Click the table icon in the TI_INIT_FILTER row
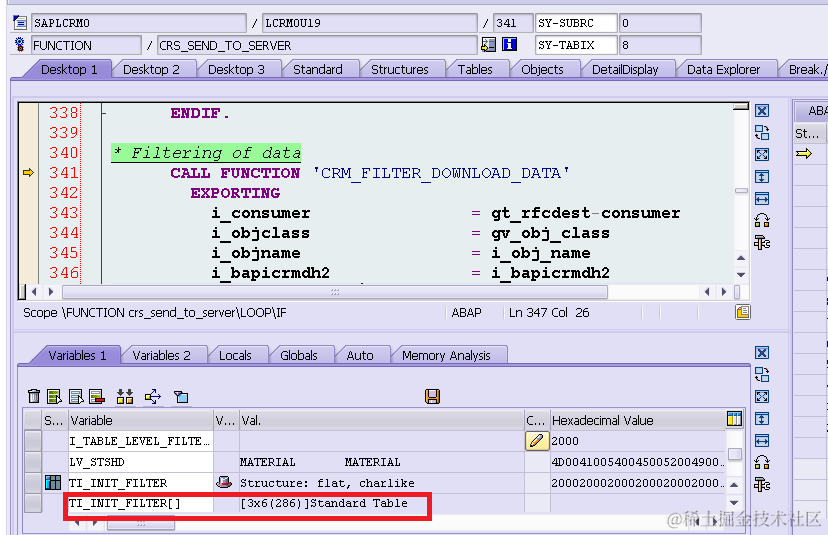The image size is (828, 535). tap(53, 482)
